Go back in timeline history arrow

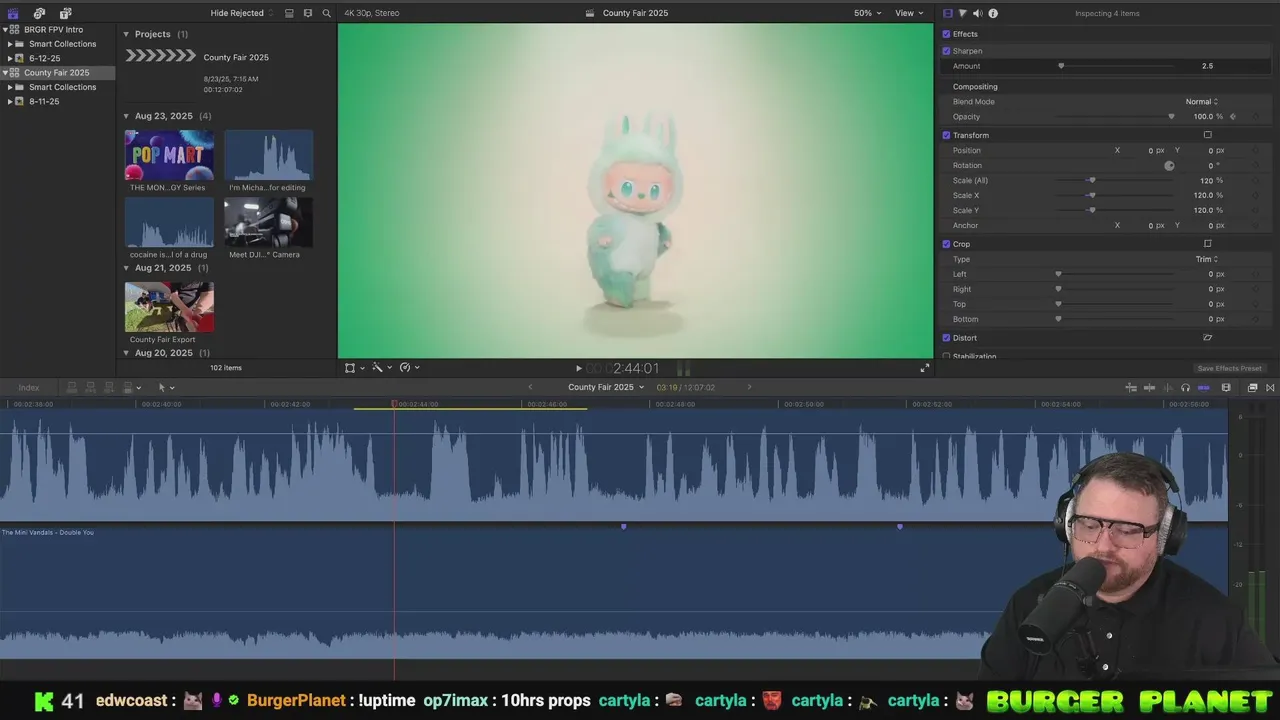click(x=530, y=387)
